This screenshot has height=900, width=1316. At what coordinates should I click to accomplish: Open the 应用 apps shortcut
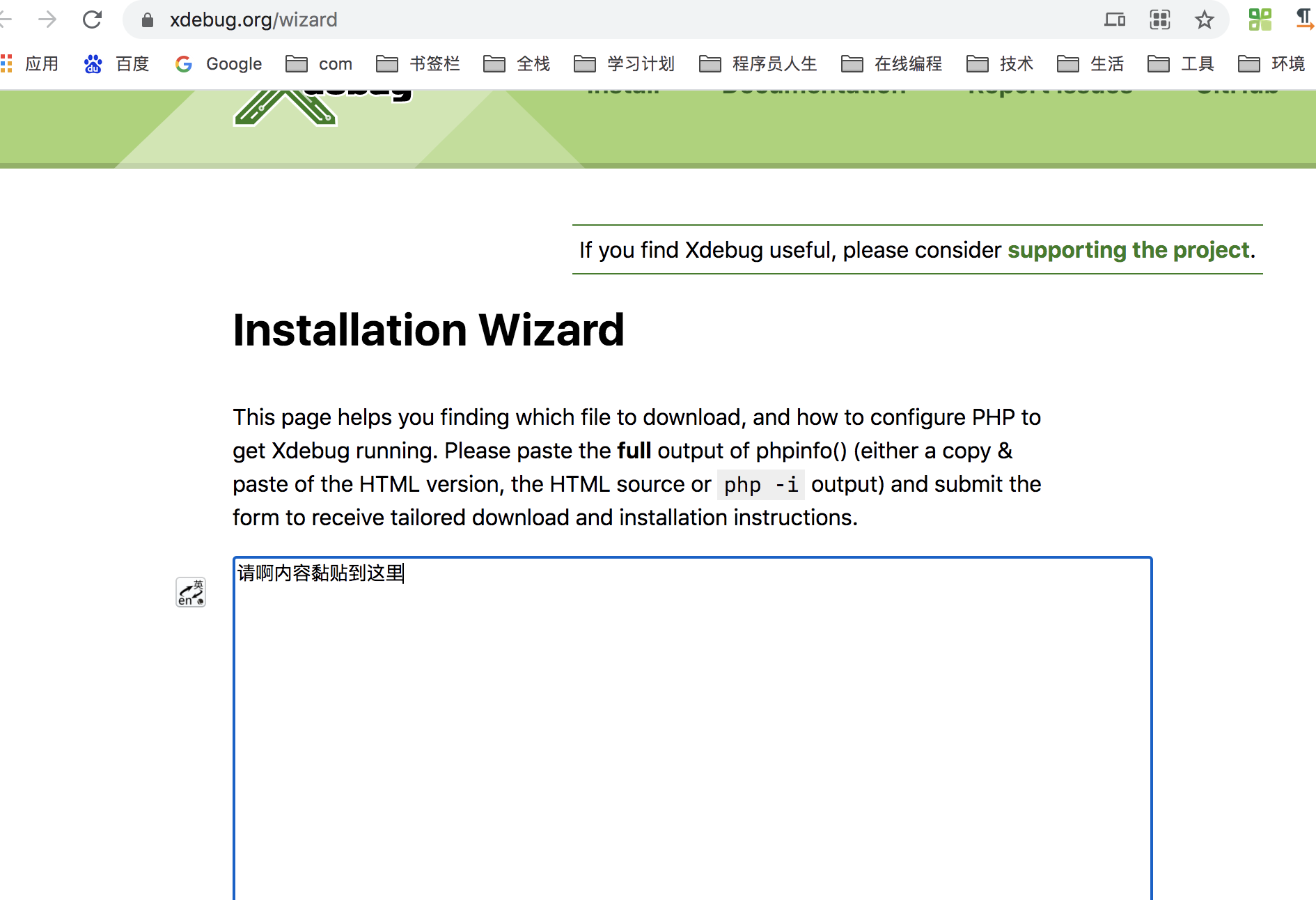30,64
